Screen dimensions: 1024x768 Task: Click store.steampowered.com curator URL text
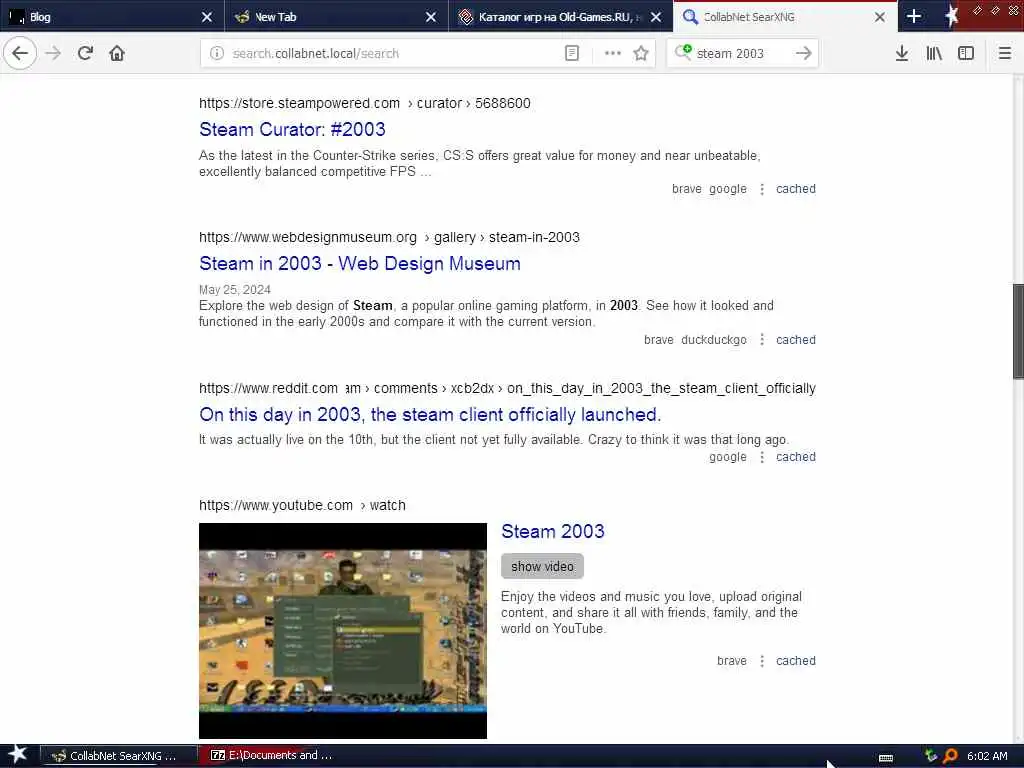pos(364,103)
